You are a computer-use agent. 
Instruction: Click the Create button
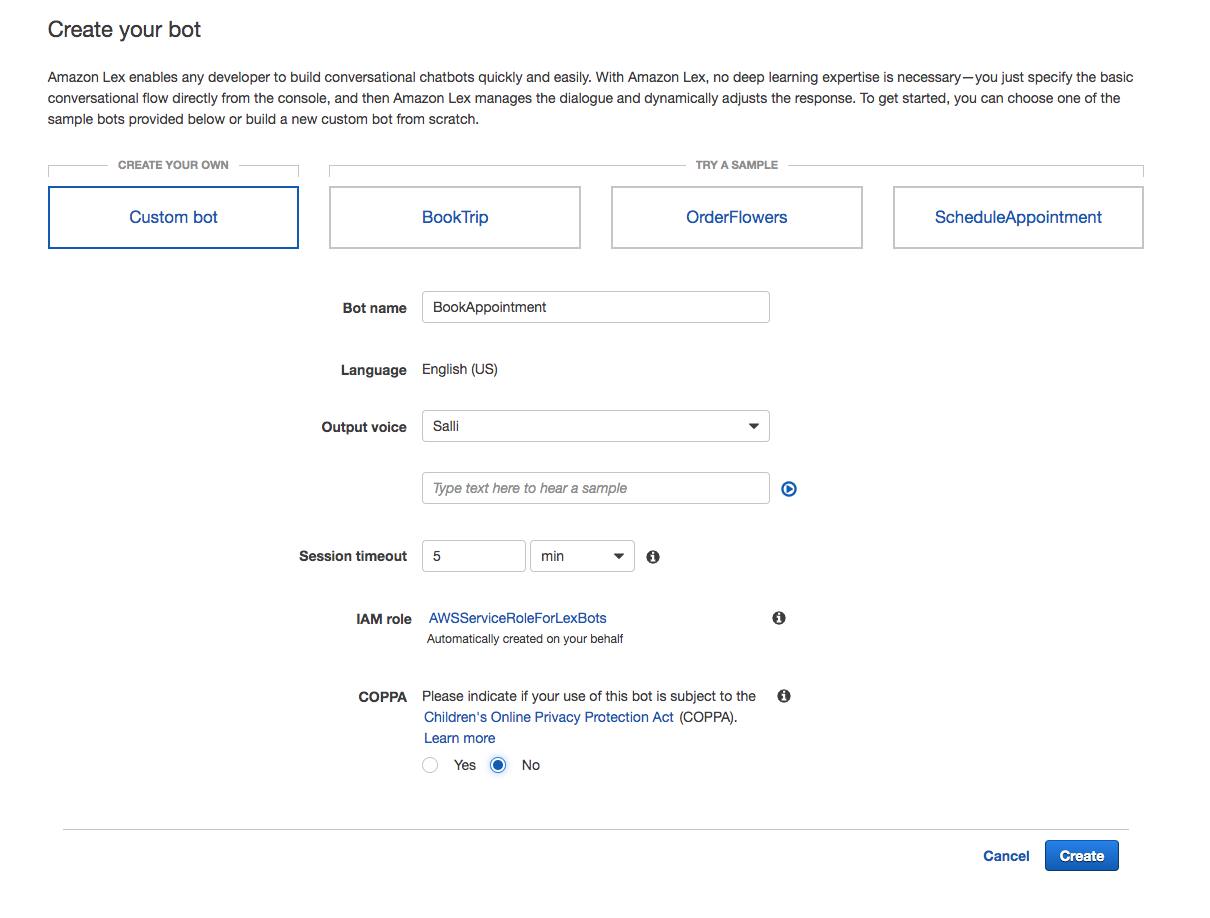[1082, 856]
